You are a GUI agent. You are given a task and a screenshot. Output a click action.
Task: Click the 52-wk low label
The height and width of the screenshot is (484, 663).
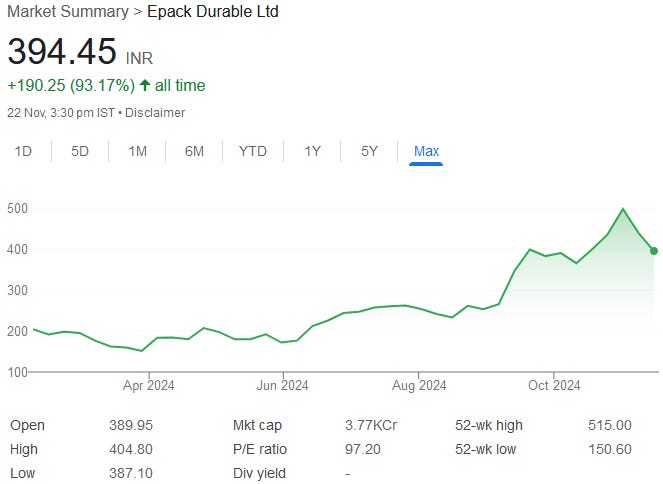(x=485, y=449)
